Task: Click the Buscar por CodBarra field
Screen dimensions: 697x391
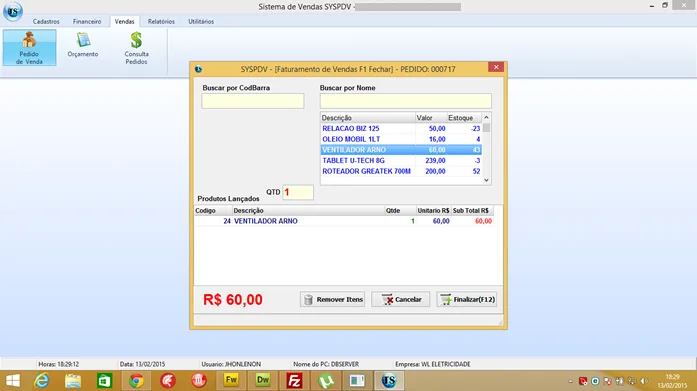Action: coord(252,101)
